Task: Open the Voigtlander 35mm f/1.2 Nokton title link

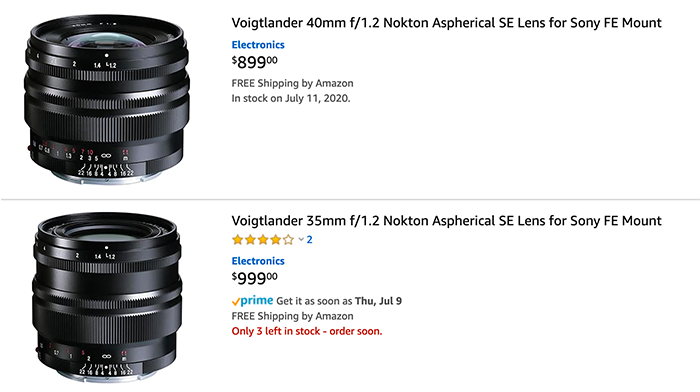Action: tap(446, 221)
